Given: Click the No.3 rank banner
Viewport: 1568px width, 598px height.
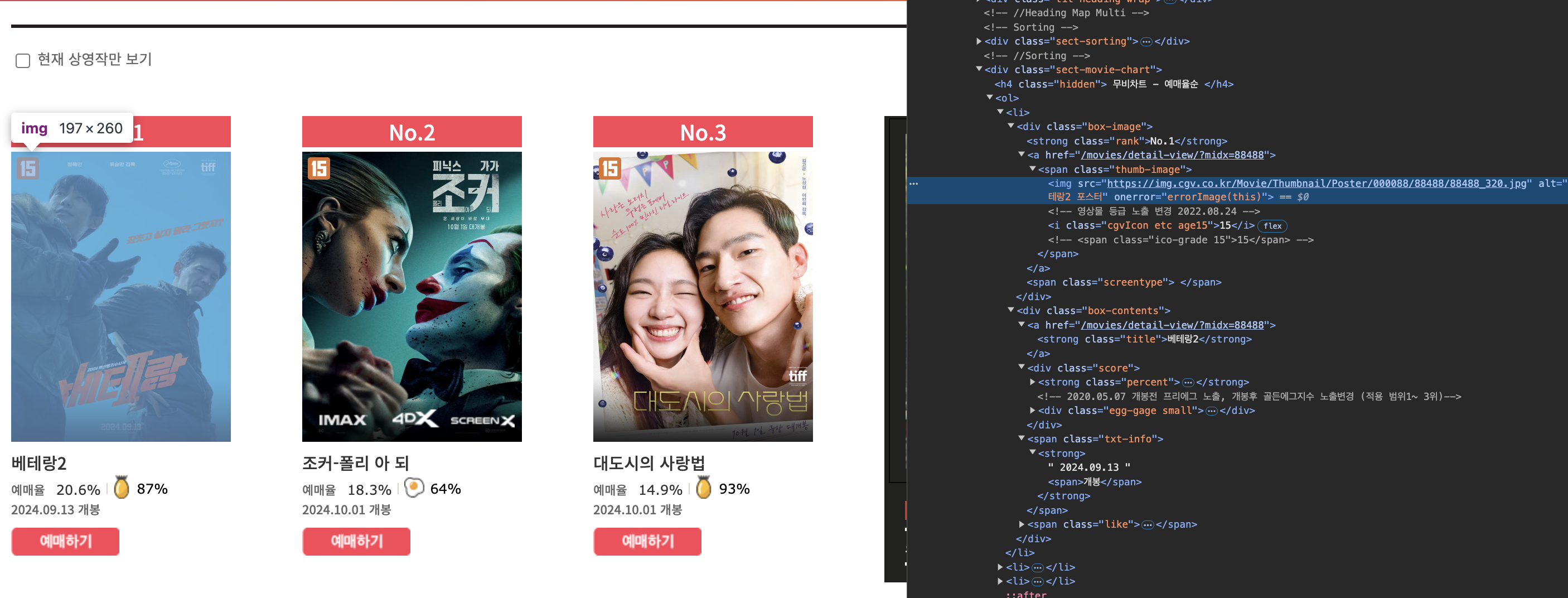Looking at the screenshot, I should pyautogui.click(x=703, y=132).
